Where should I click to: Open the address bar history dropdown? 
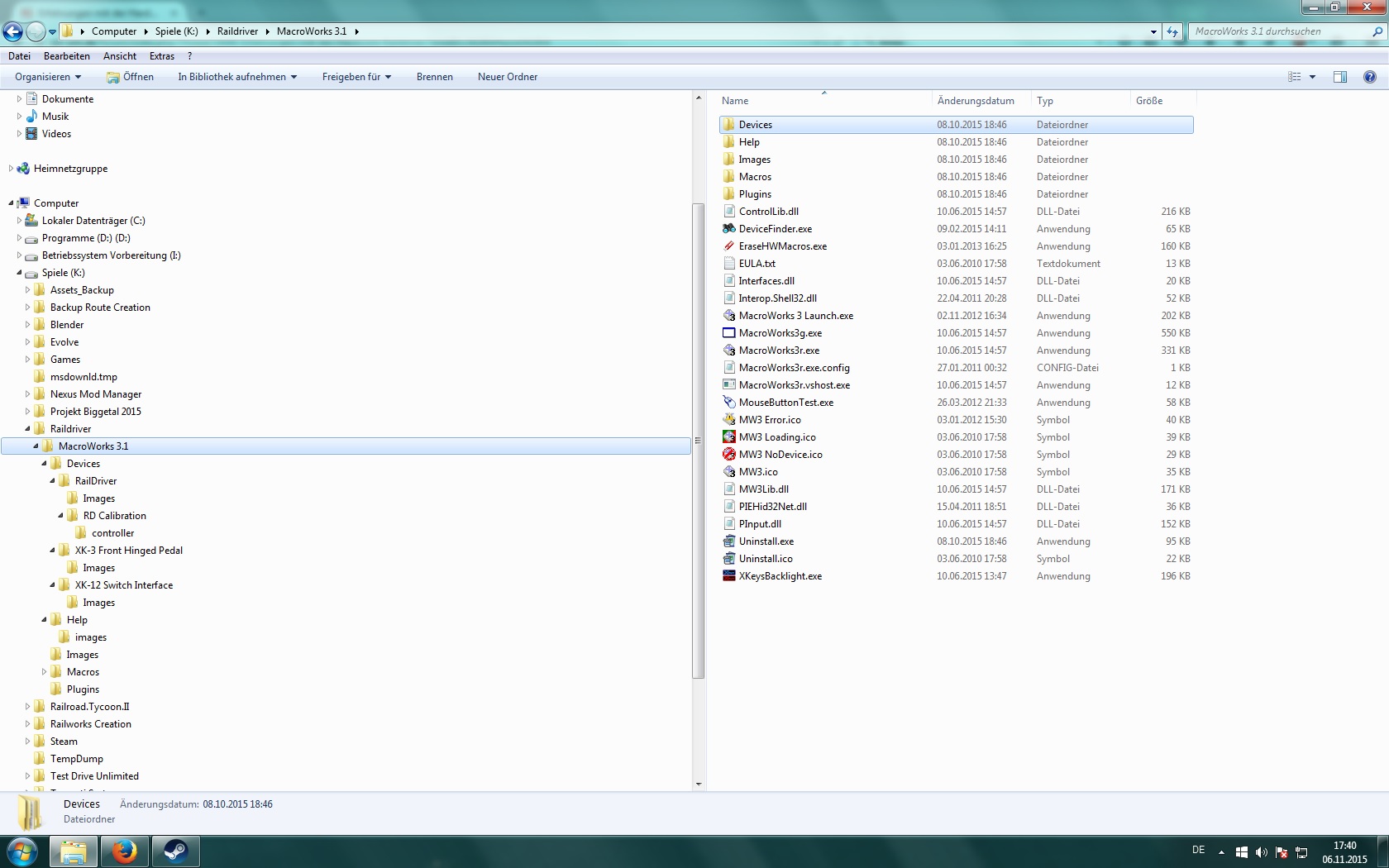click(1153, 31)
